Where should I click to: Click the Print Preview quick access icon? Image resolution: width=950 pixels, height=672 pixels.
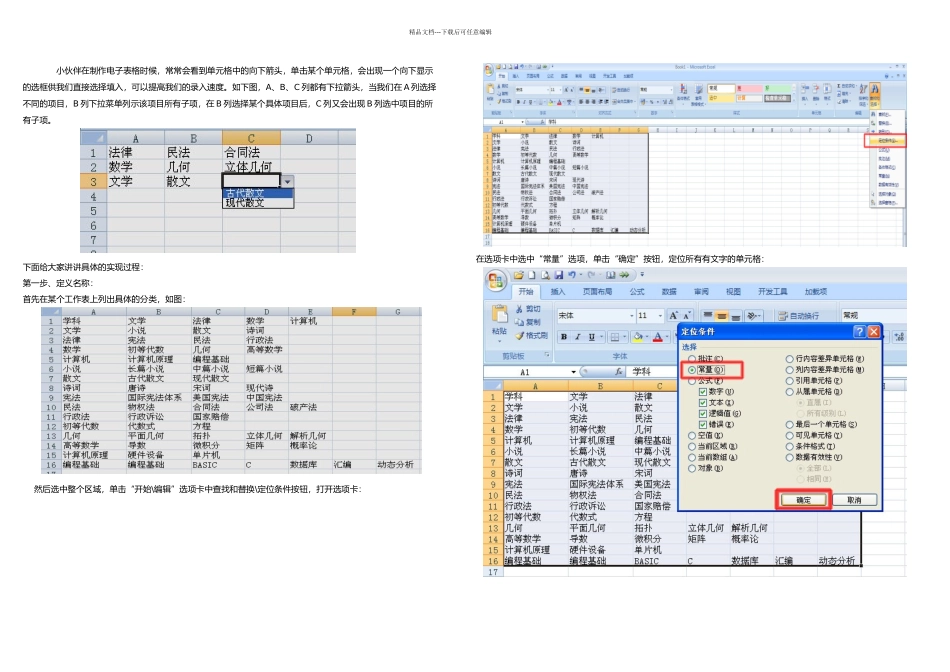pos(546,275)
